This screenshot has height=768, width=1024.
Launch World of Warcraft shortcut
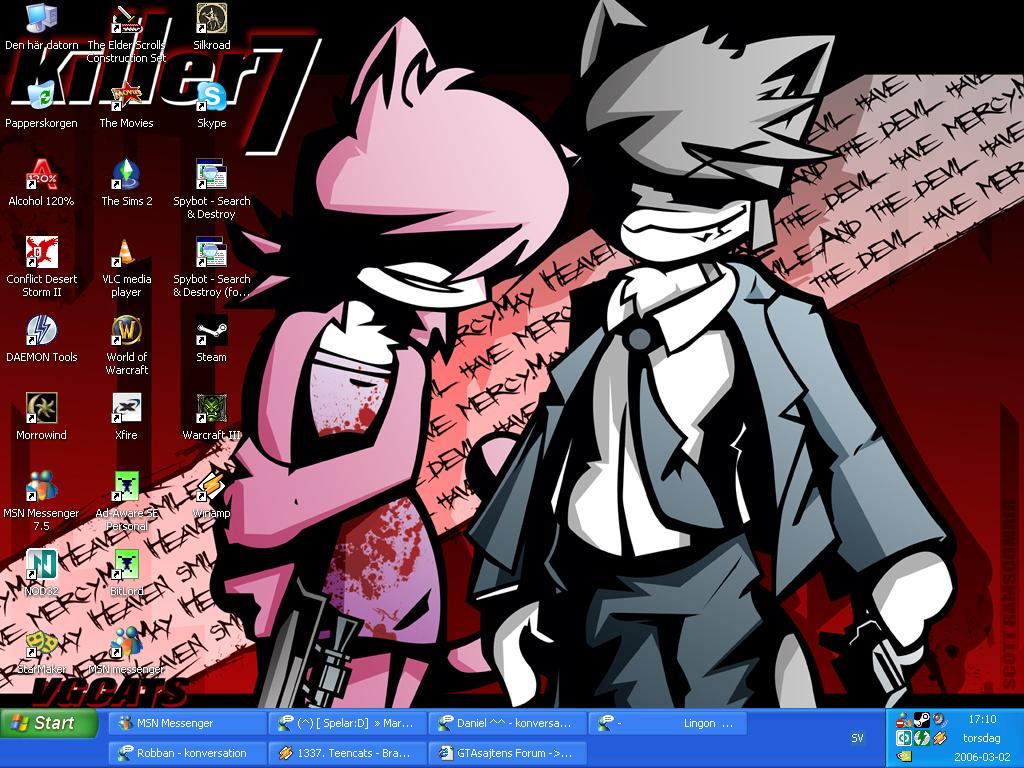click(126, 345)
